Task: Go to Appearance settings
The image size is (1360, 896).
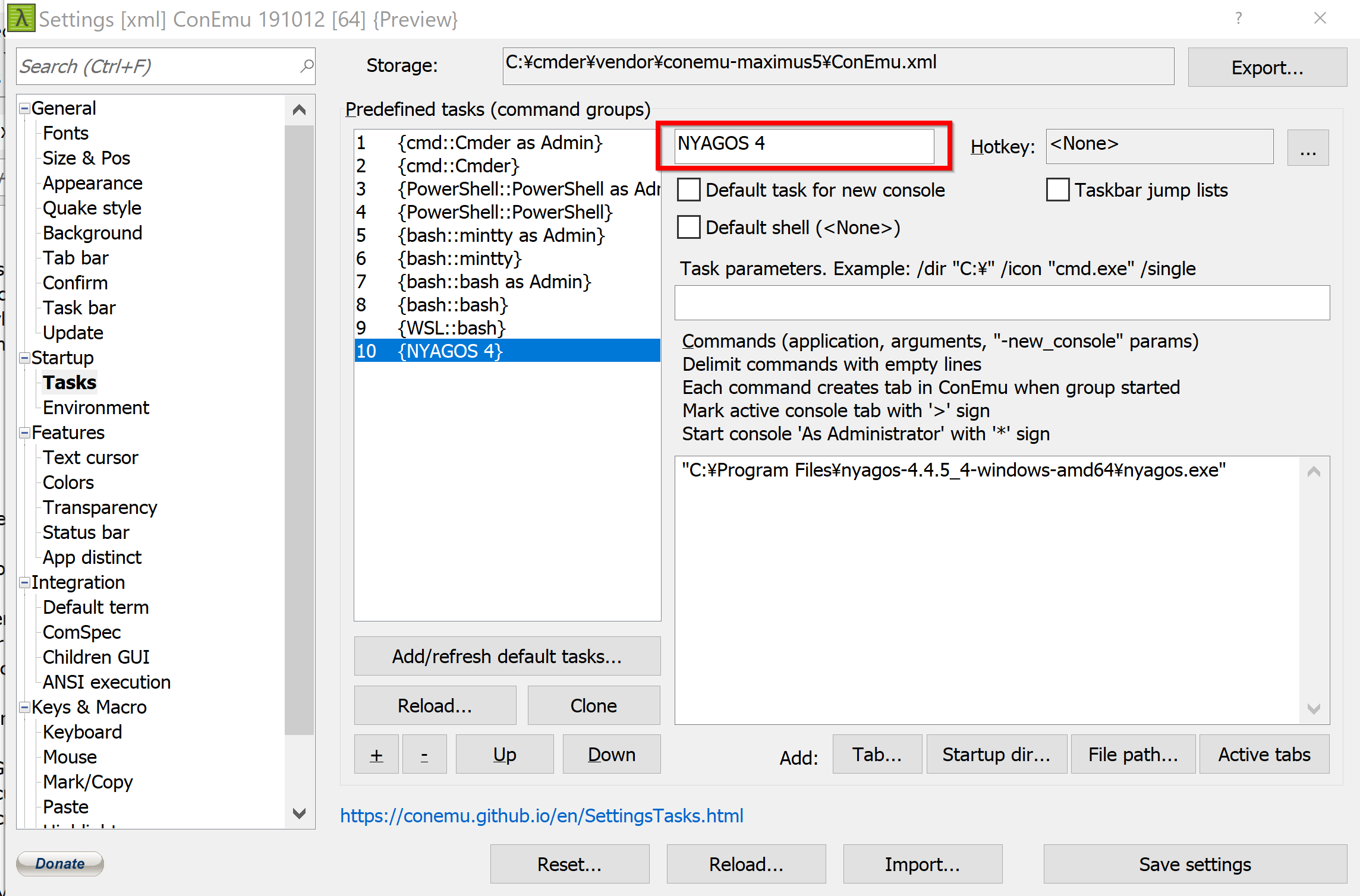Action: [92, 183]
